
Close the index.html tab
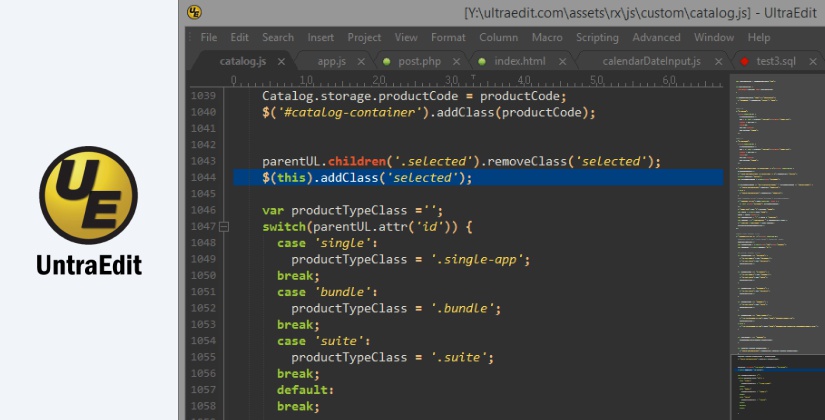[x=562, y=61]
